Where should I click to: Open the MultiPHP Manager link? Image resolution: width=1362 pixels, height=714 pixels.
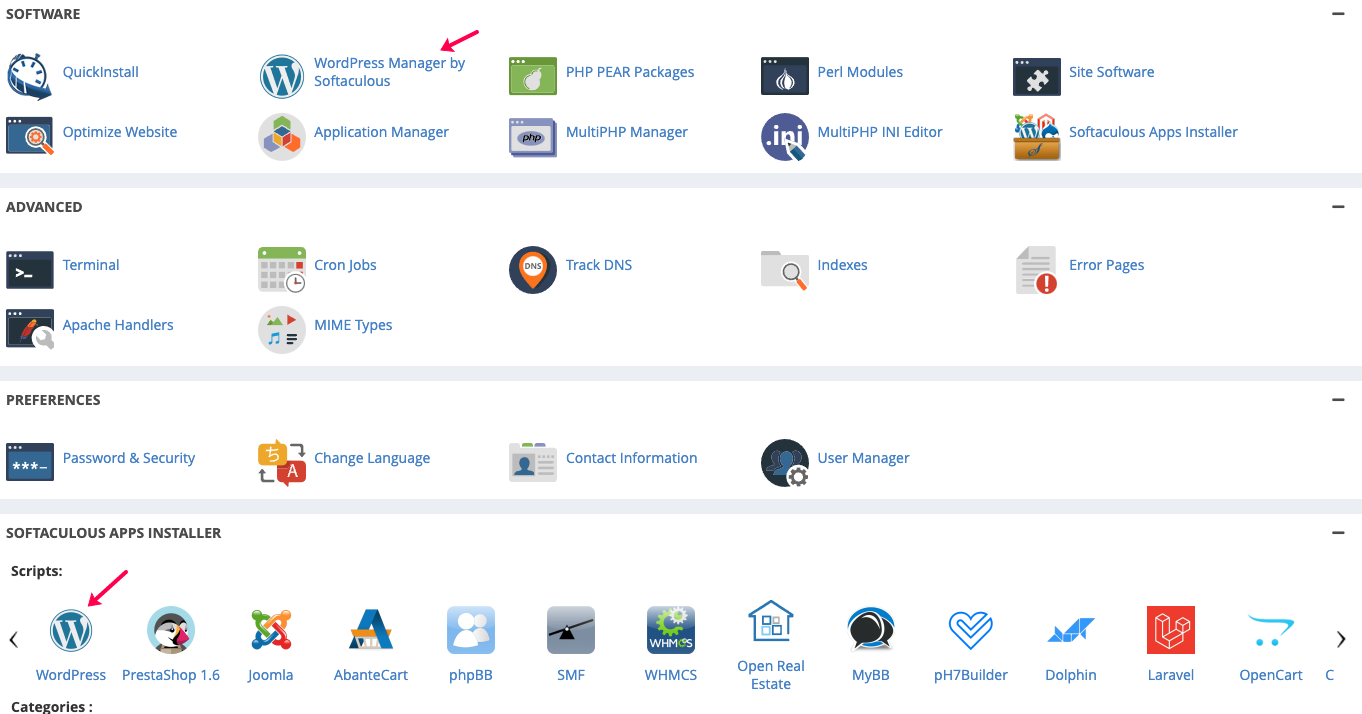tap(627, 132)
